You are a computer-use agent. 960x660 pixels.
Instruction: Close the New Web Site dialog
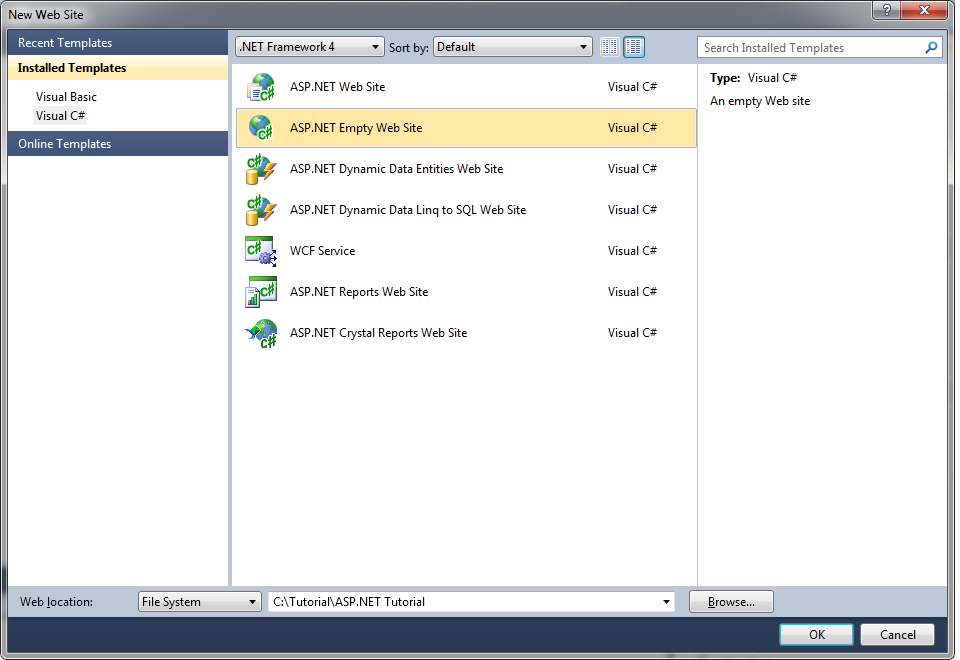[x=925, y=9]
